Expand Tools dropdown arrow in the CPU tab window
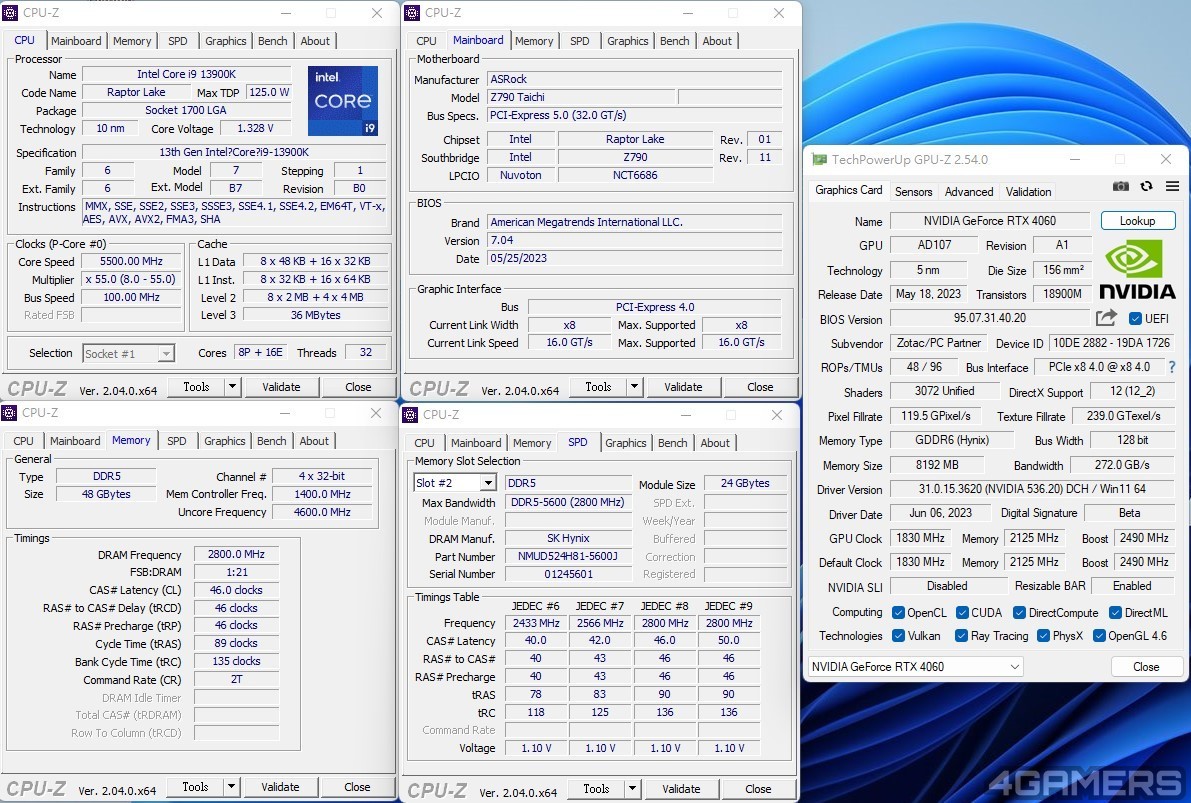This screenshot has height=803, width=1191. [232, 387]
